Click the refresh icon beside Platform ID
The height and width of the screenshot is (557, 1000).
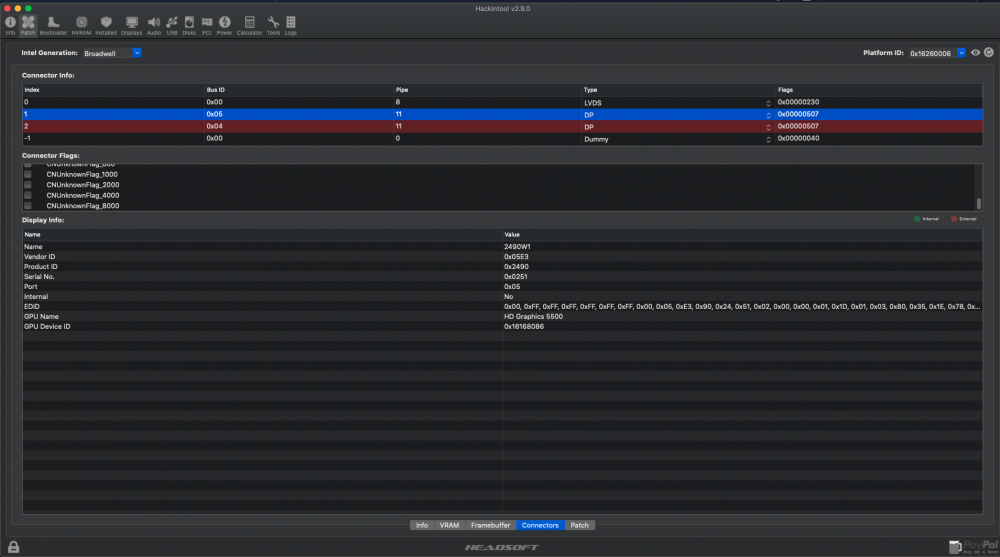(x=988, y=52)
